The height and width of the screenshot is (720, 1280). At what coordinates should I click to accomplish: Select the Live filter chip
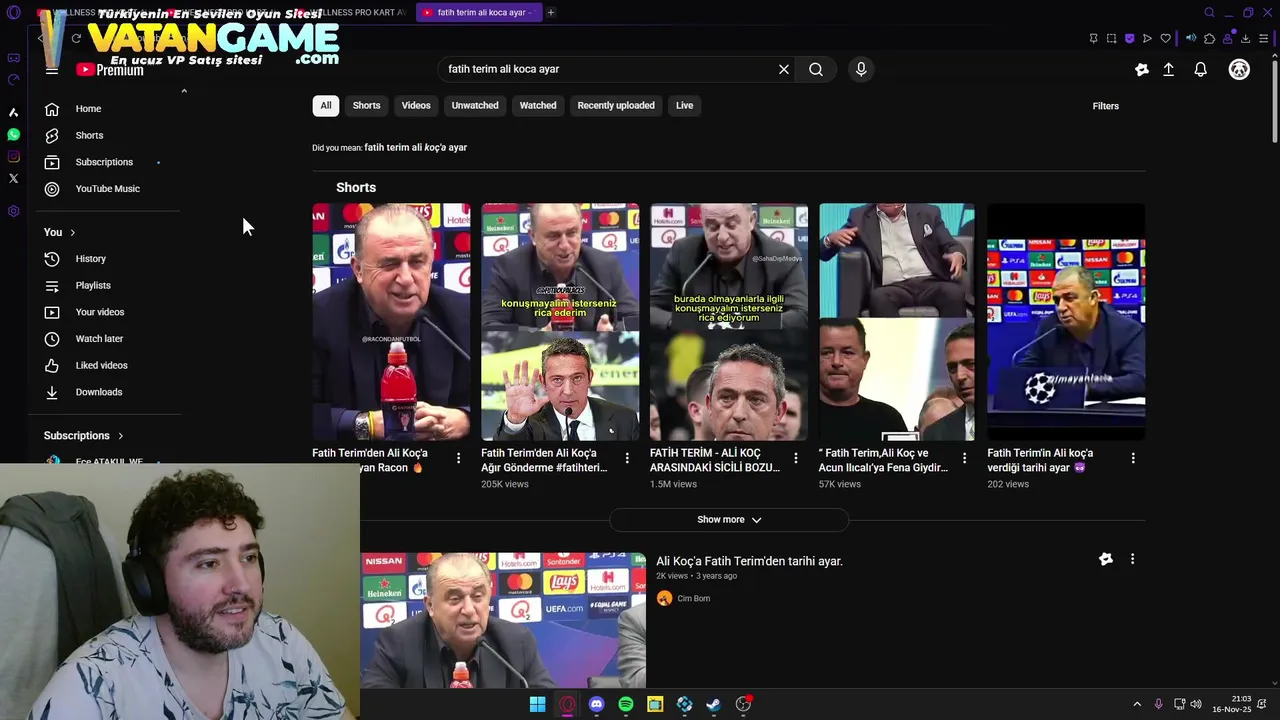pos(684,105)
